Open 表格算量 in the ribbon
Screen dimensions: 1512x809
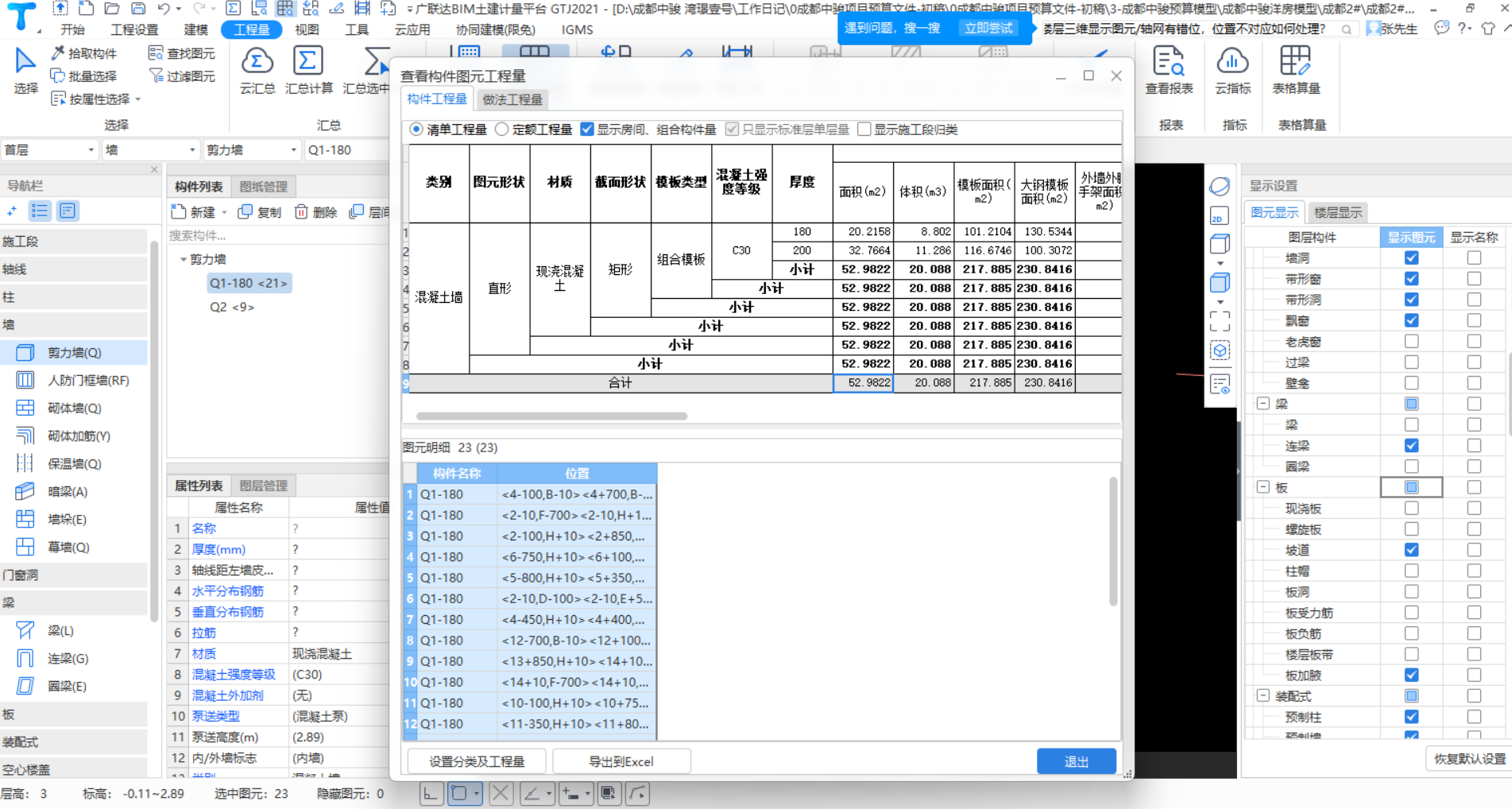pos(1296,71)
